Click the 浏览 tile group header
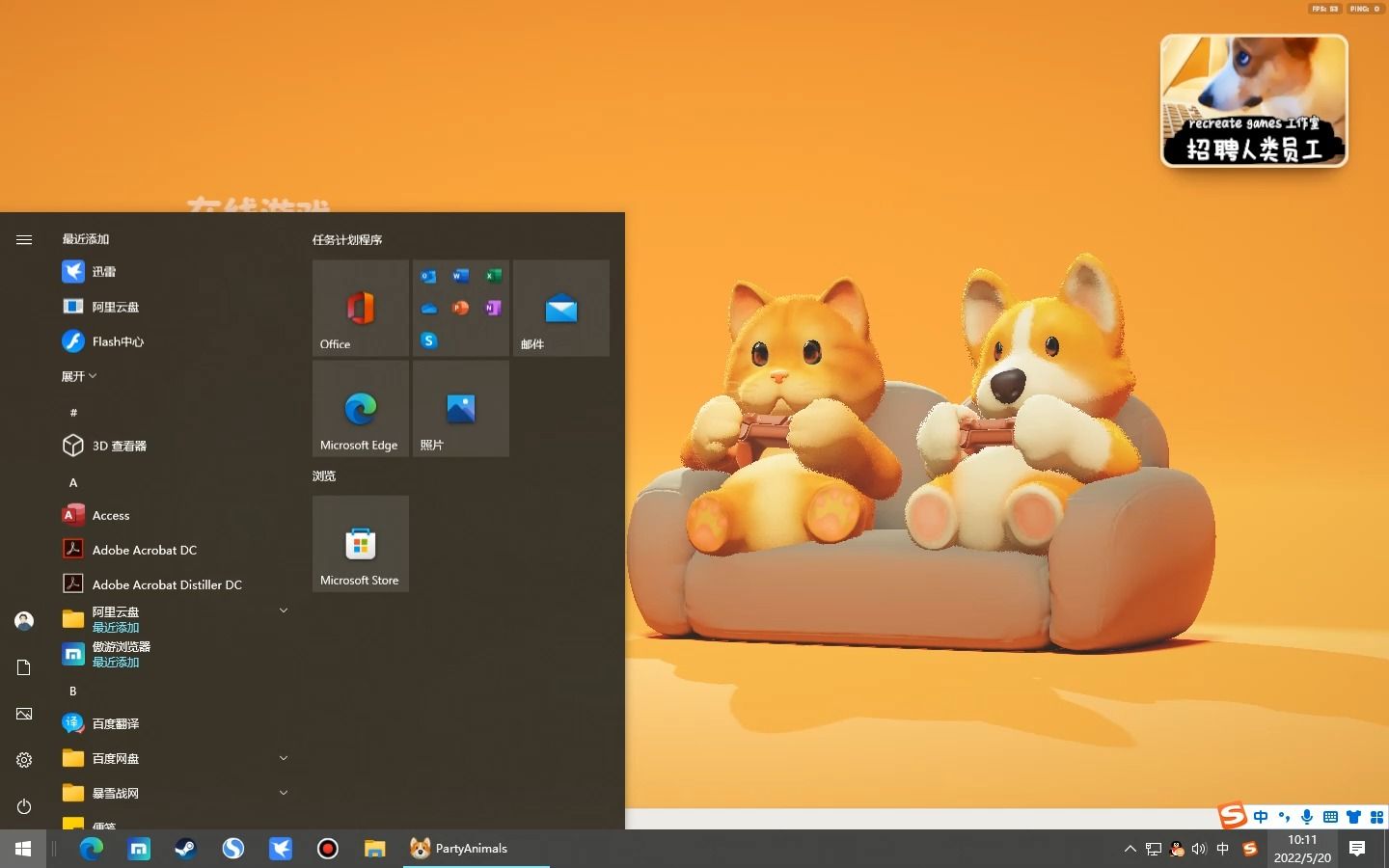This screenshot has width=1389, height=868. 324,475
